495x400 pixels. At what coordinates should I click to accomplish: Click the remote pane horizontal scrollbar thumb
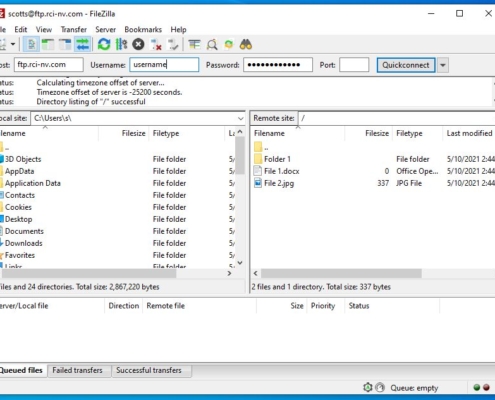coord(341,273)
